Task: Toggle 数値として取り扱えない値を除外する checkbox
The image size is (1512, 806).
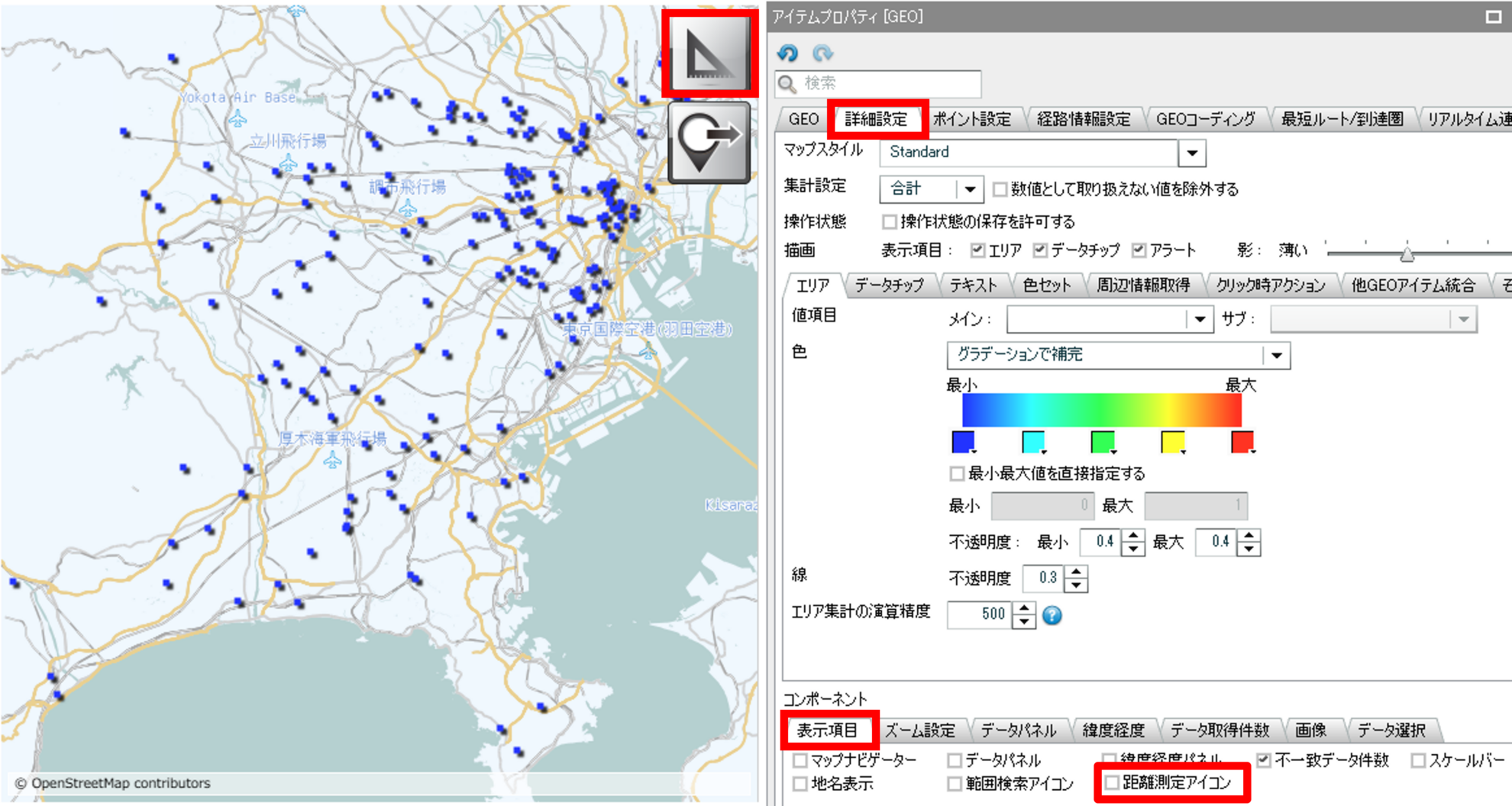Action: click(x=999, y=189)
